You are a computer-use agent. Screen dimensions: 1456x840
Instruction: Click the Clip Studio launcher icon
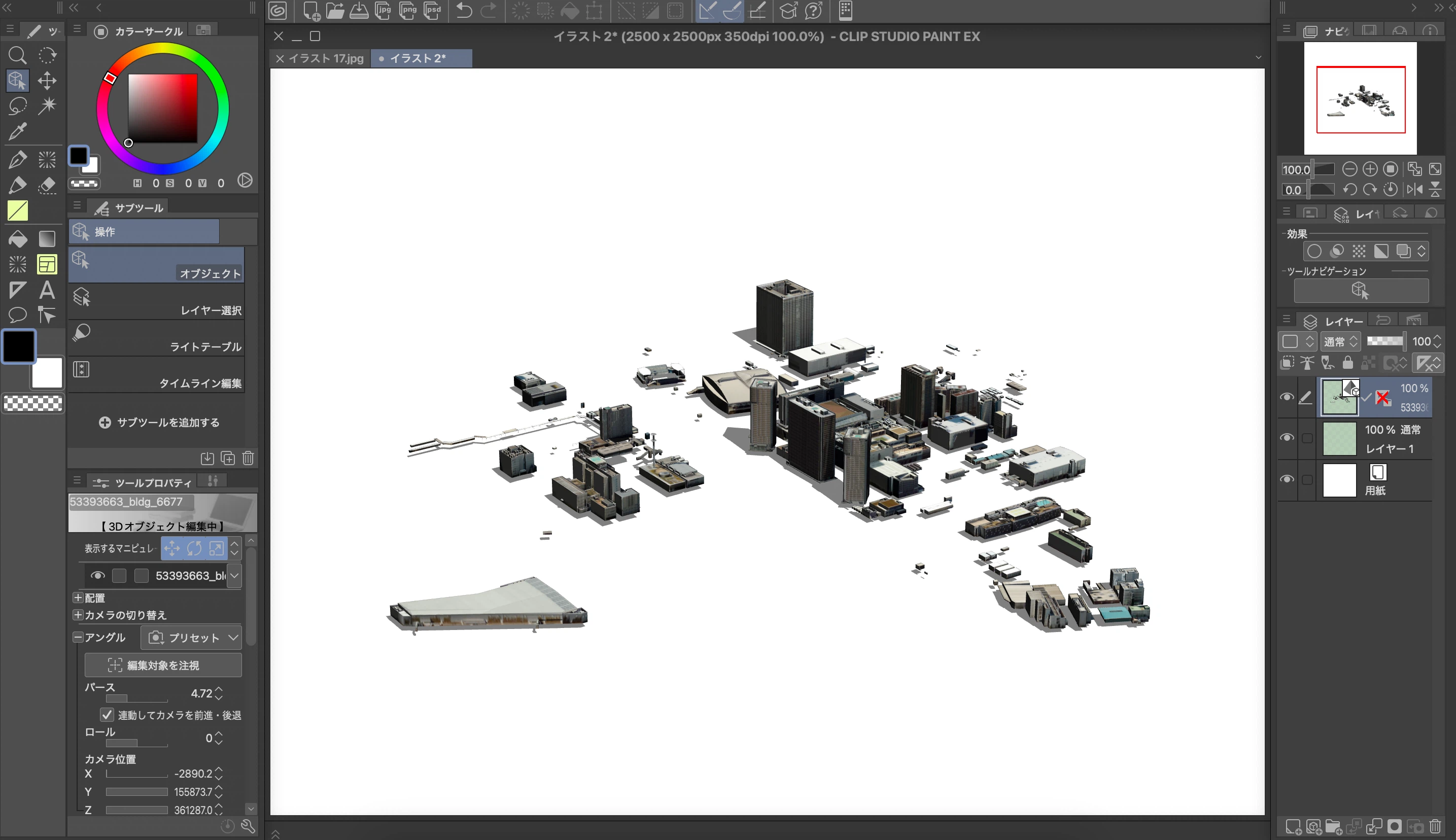point(278,10)
